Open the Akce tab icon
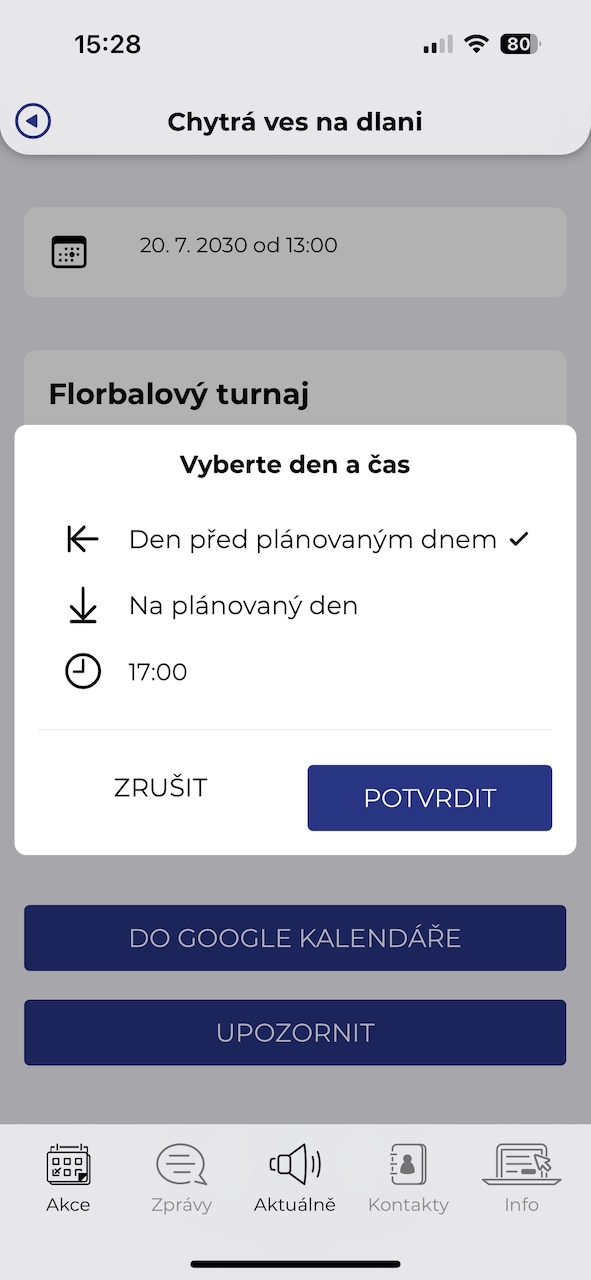591x1280 pixels. click(x=69, y=1165)
